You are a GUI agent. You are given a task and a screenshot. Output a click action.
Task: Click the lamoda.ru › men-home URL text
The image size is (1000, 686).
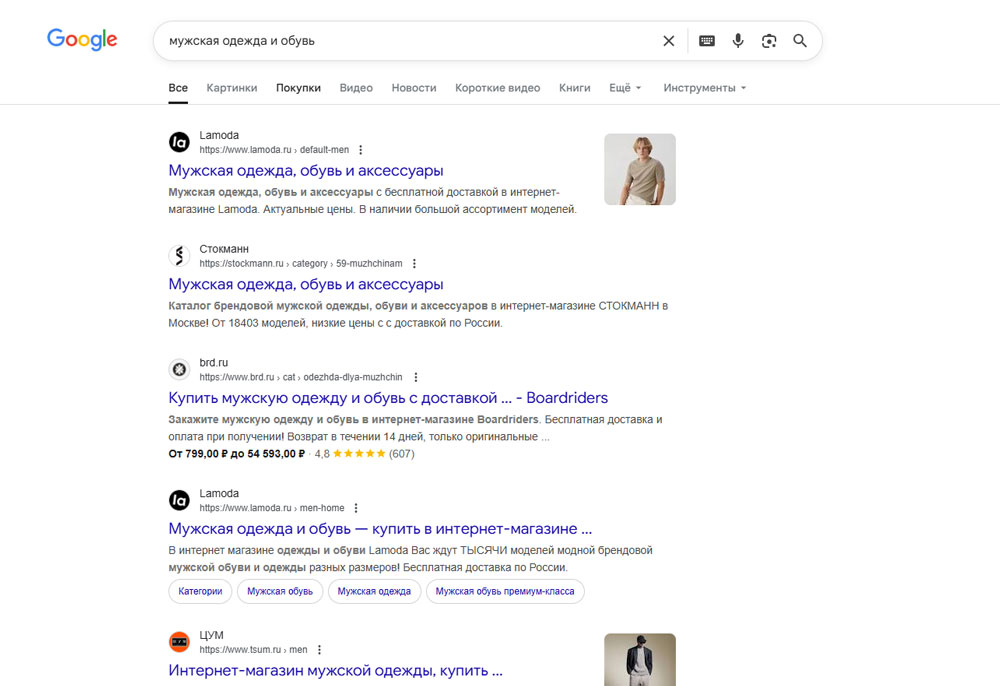coord(272,508)
